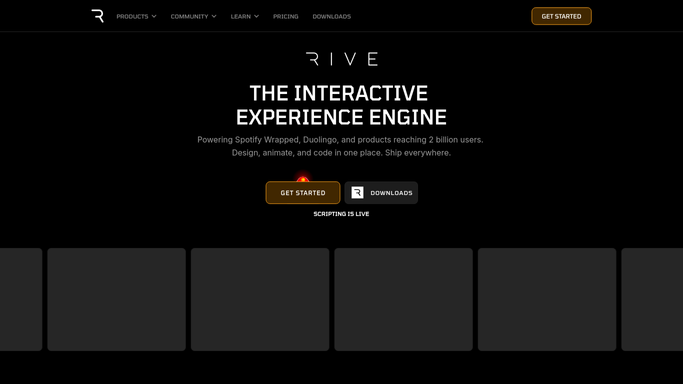The width and height of the screenshot is (683, 384).
Task: Click the Rive logo in navbar
Action: 98,16
